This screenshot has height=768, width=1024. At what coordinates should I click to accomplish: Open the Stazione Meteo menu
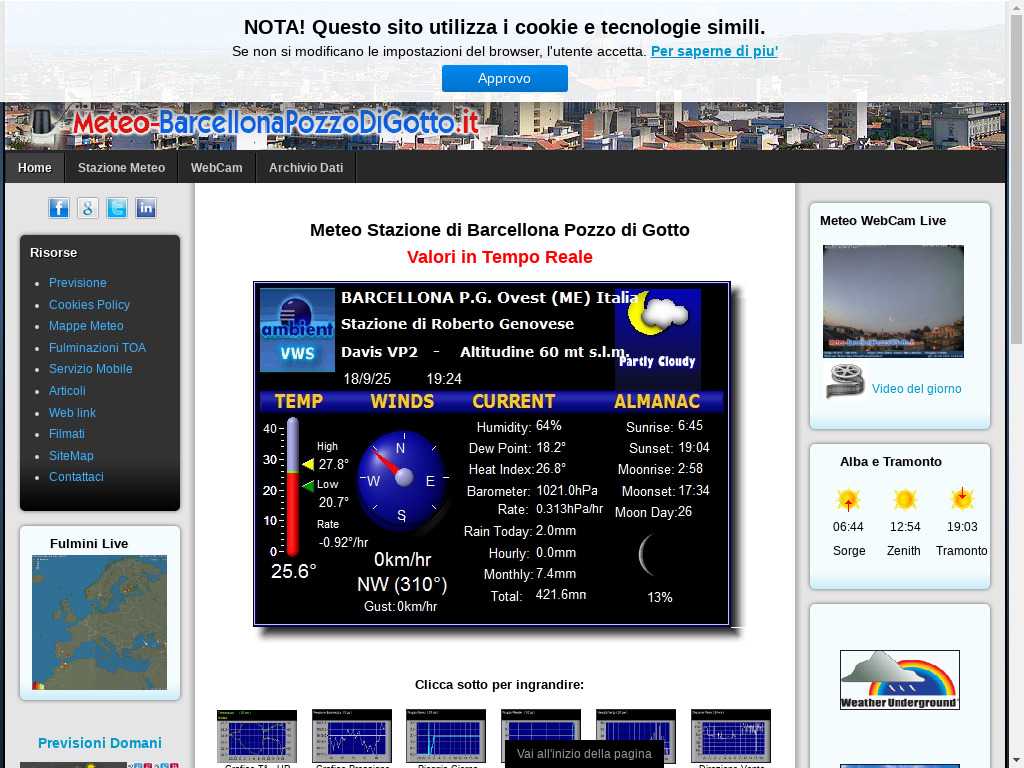click(x=121, y=167)
